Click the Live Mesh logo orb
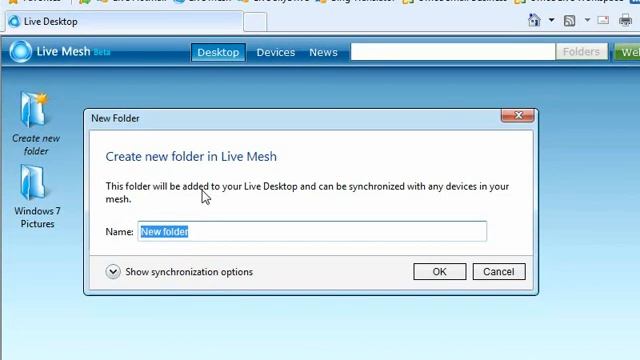 [20, 51]
